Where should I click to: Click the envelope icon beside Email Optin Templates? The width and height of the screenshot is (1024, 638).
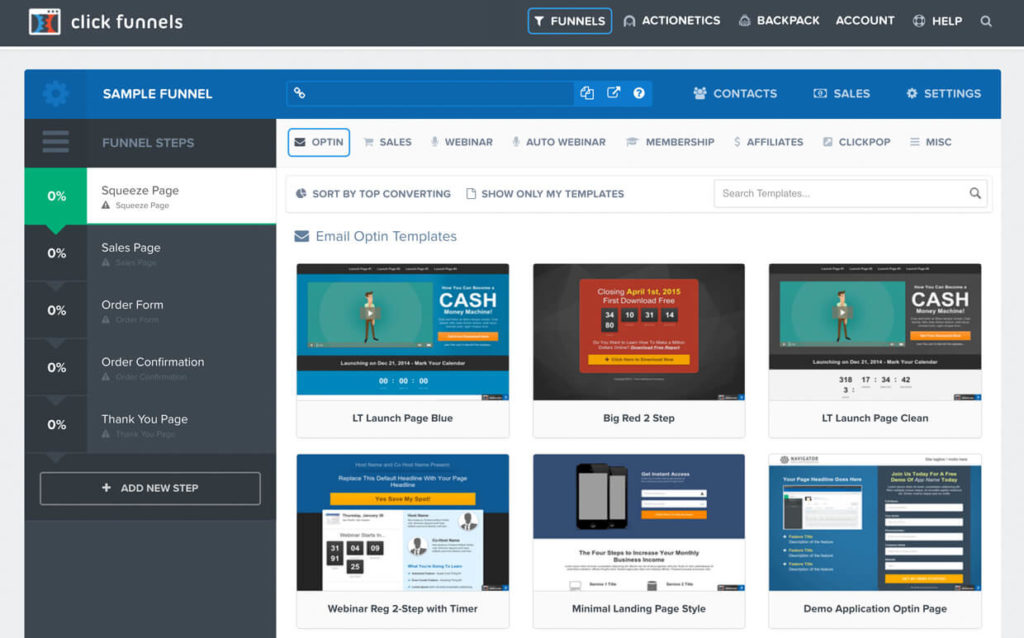tap(302, 236)
